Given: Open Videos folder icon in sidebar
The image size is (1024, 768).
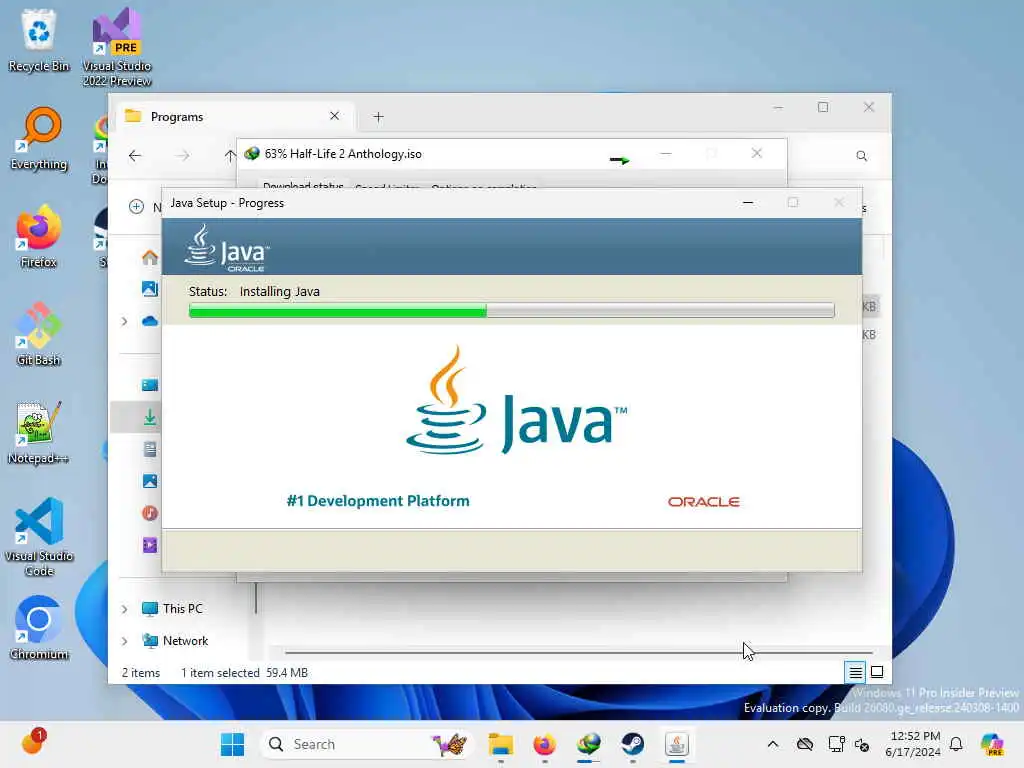Looking at the screenshot, I should click(150, 545).
